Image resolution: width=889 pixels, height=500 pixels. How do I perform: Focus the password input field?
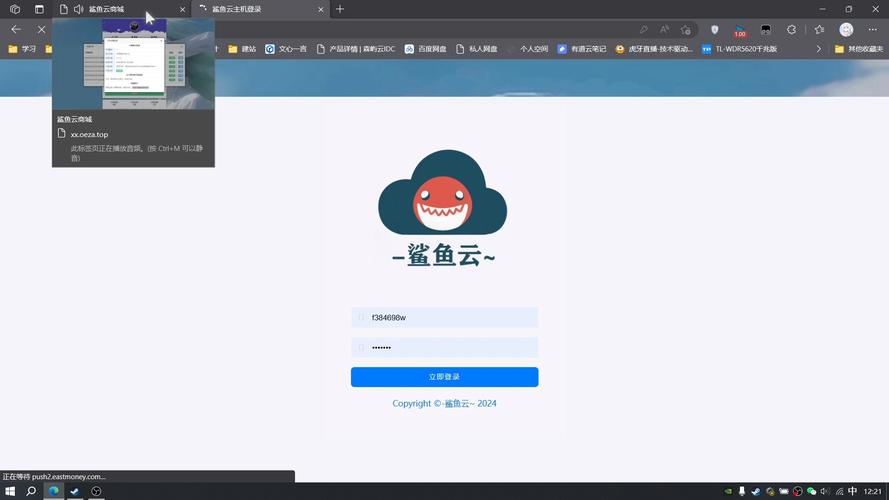pyautogui.click(x=444, y=348)
